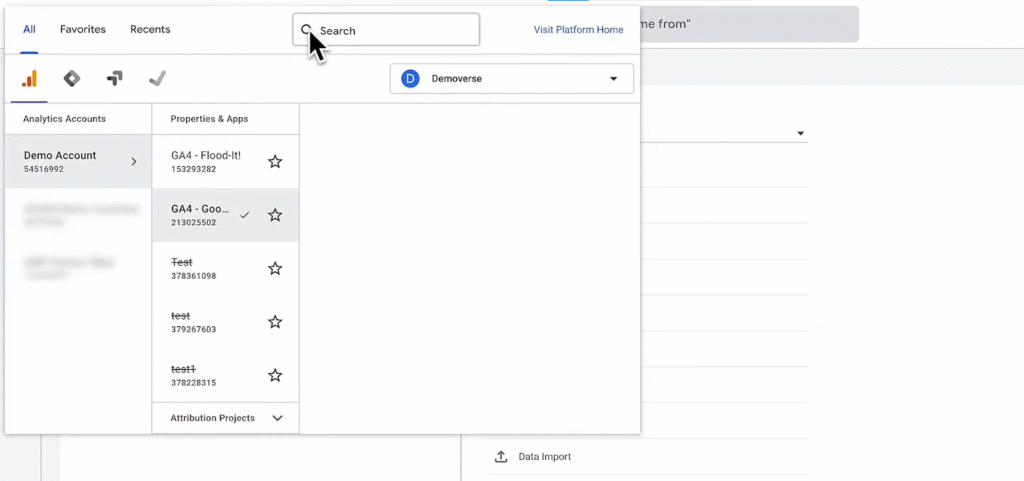Switch to the All tab

[29, 29]
